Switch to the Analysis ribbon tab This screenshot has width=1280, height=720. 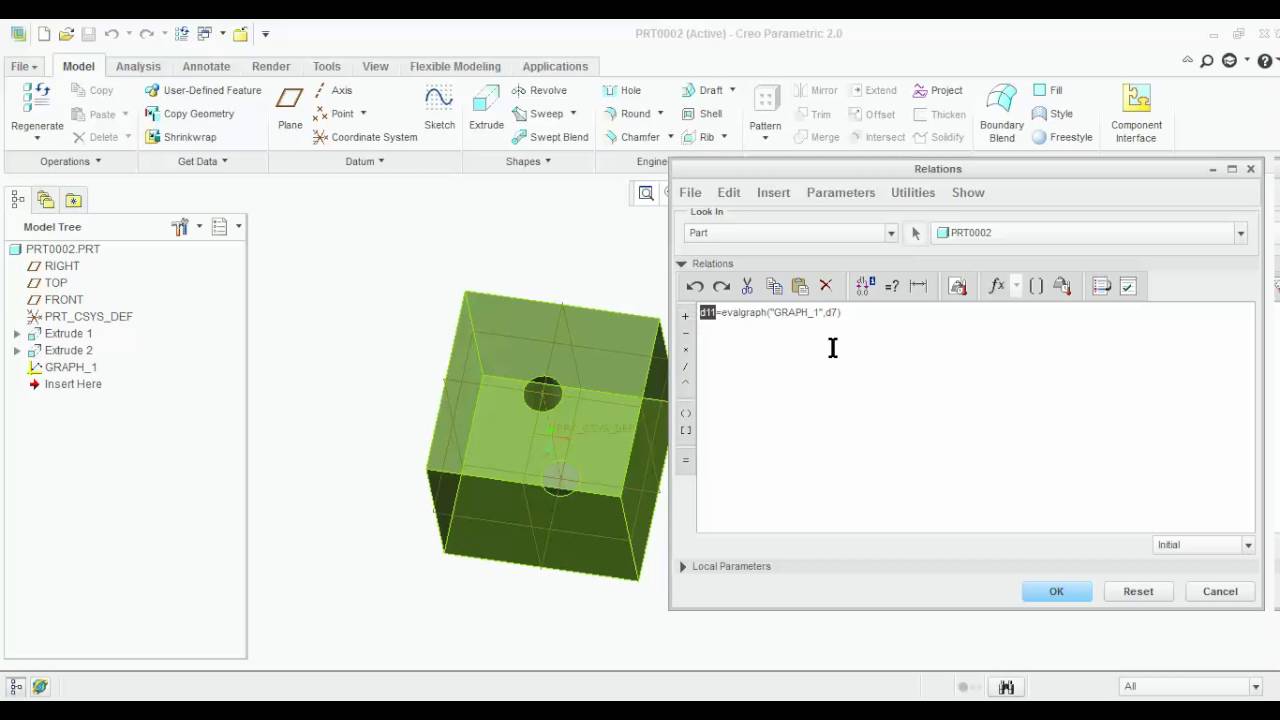(138, 66)
